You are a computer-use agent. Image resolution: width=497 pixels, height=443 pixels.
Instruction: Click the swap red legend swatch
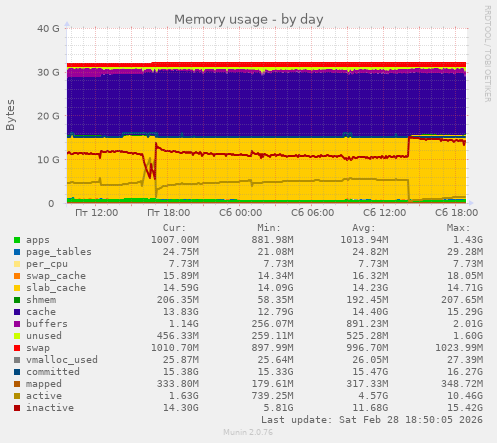(x=17, y=348)
